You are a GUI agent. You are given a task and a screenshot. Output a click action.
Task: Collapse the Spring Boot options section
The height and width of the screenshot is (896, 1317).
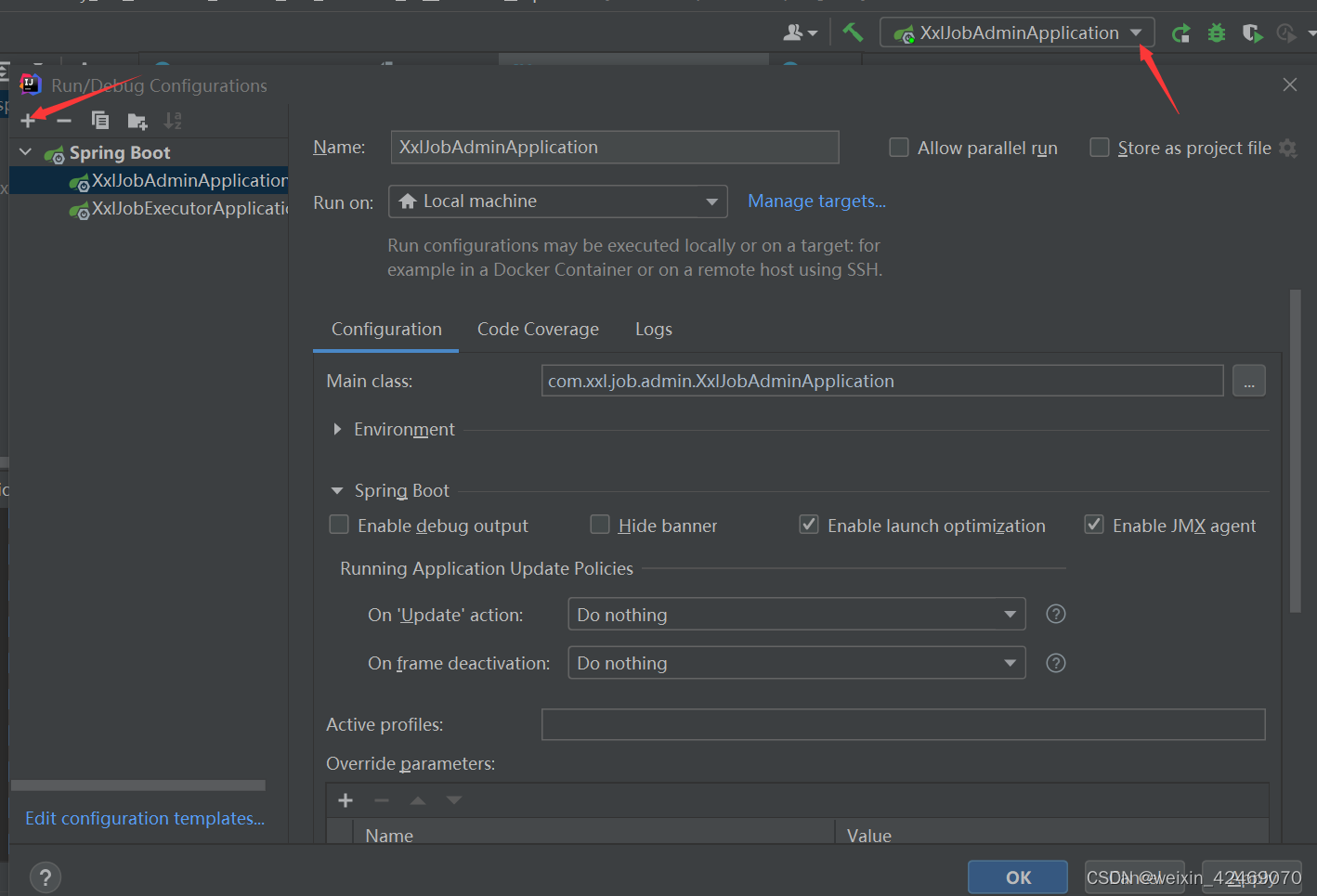coord(337,490)
